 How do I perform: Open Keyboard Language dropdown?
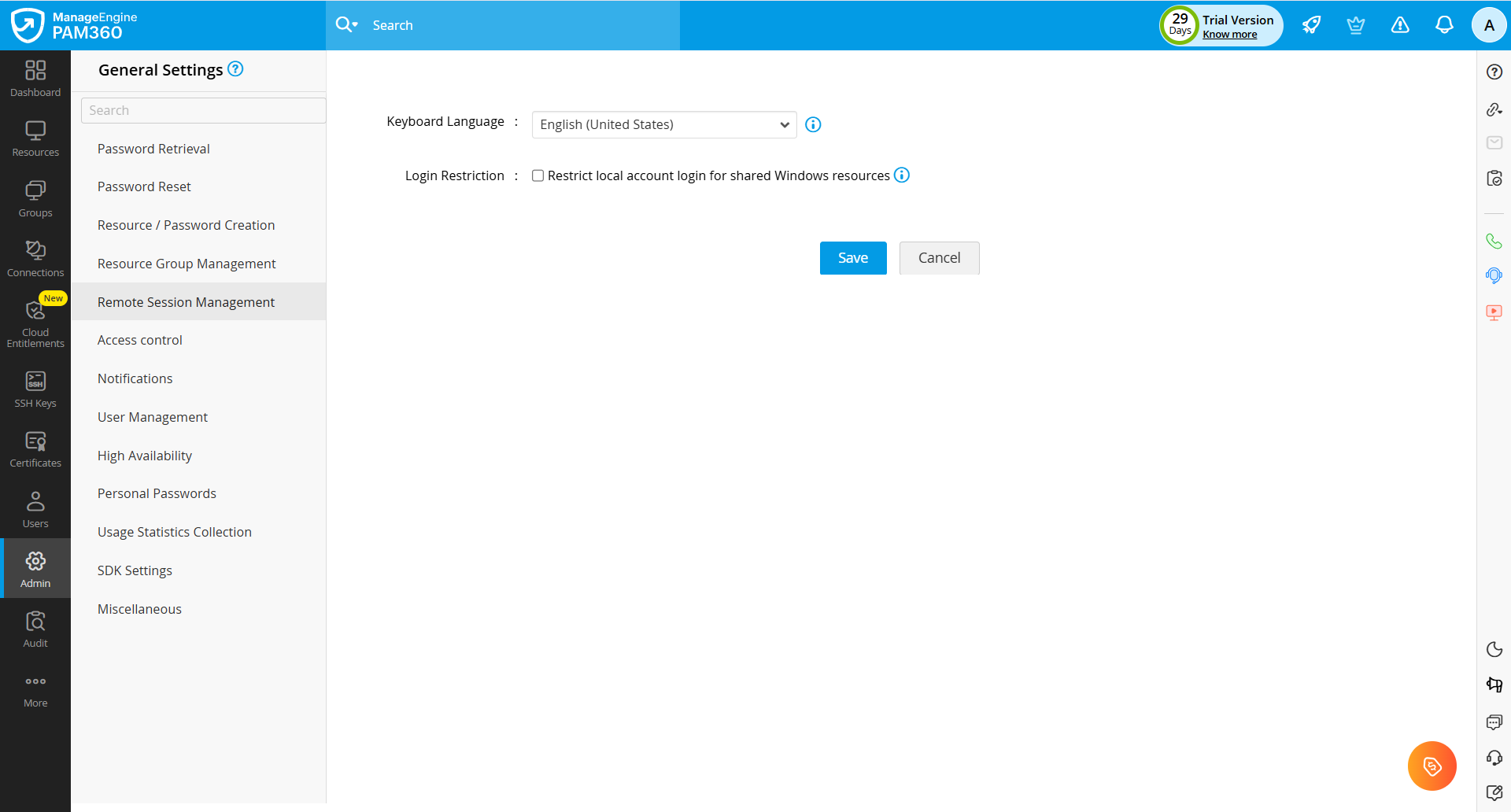click(x=664, y=124)
